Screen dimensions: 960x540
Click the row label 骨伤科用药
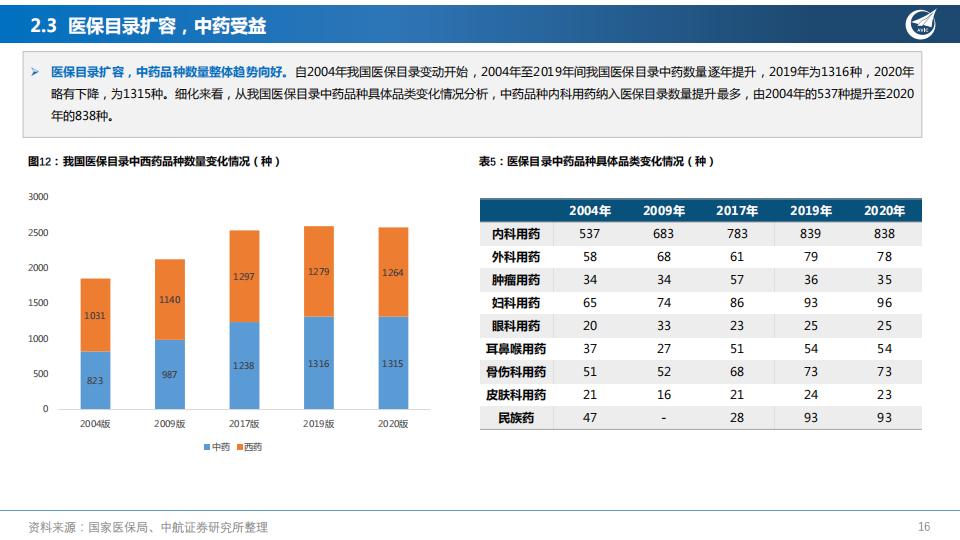[x=516, y=372]
